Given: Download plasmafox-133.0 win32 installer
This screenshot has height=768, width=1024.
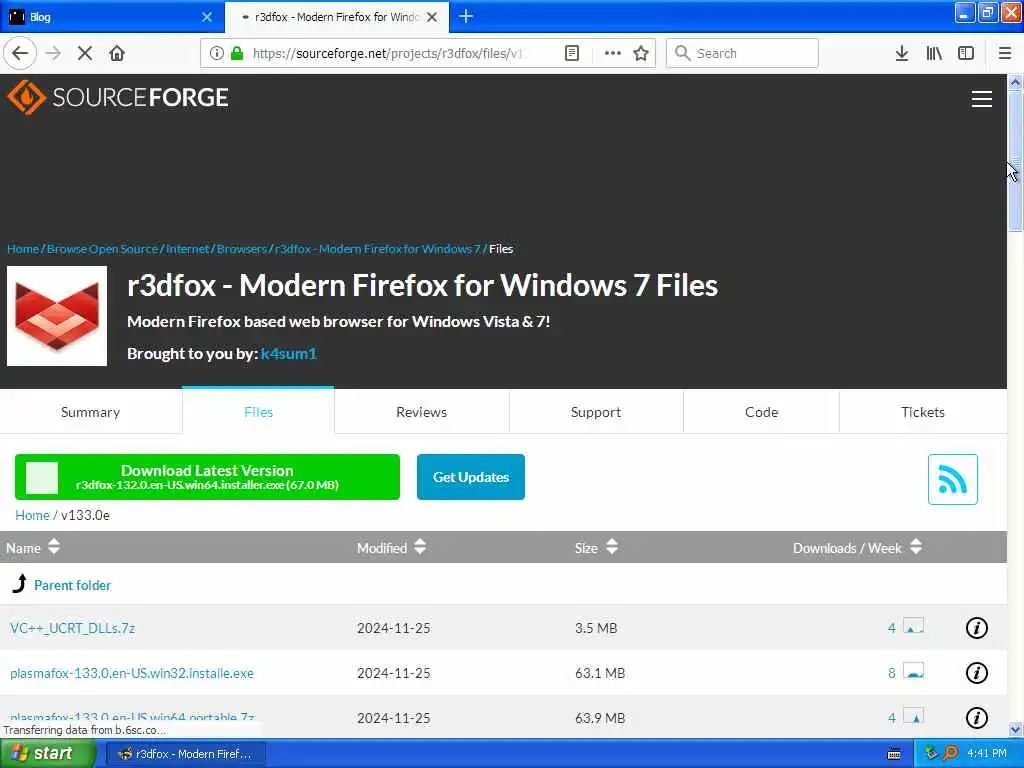Looking at the screenshot, I should 132,673.
